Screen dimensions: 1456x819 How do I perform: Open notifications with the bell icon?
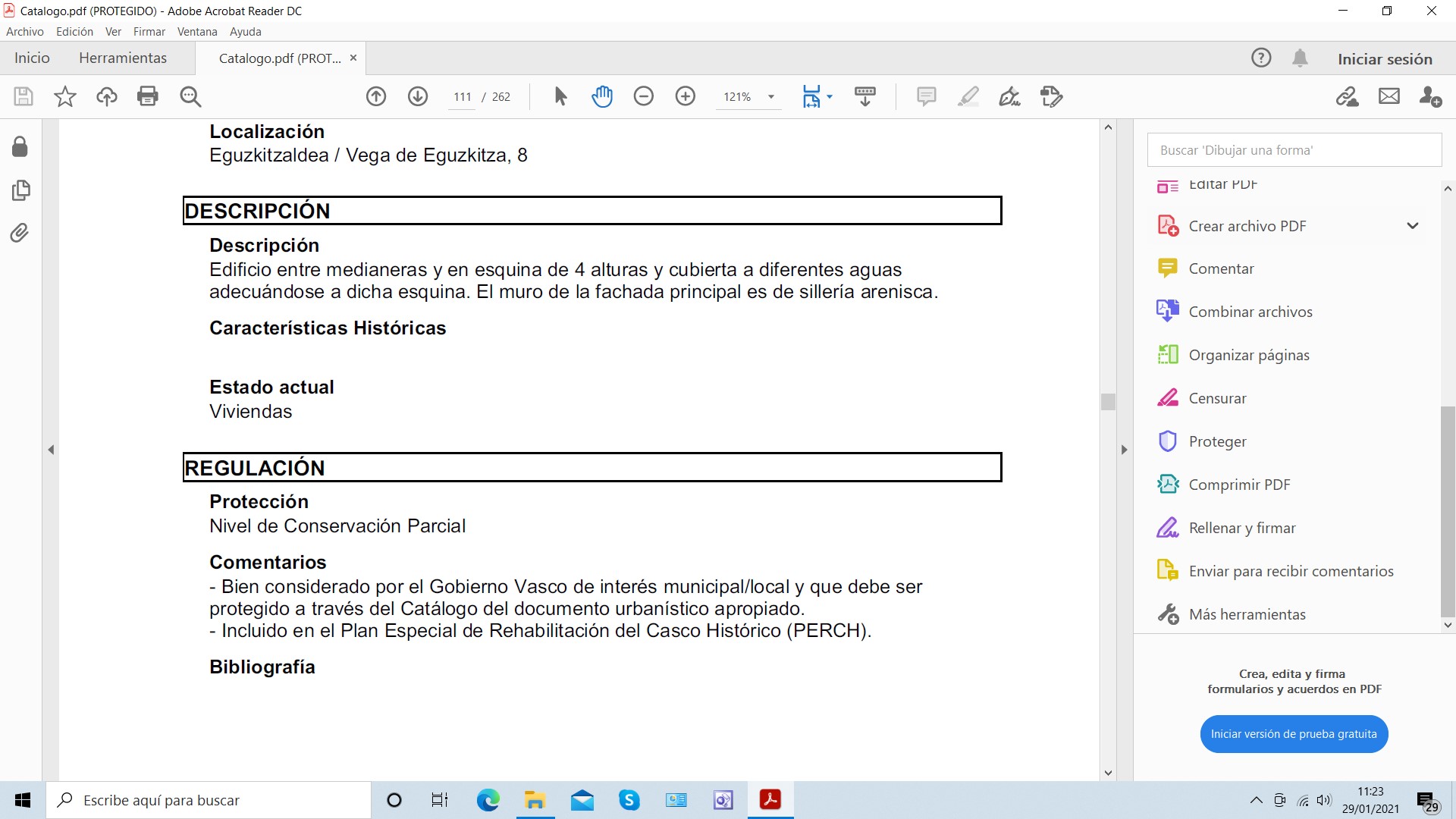(x=1300, y=58)
